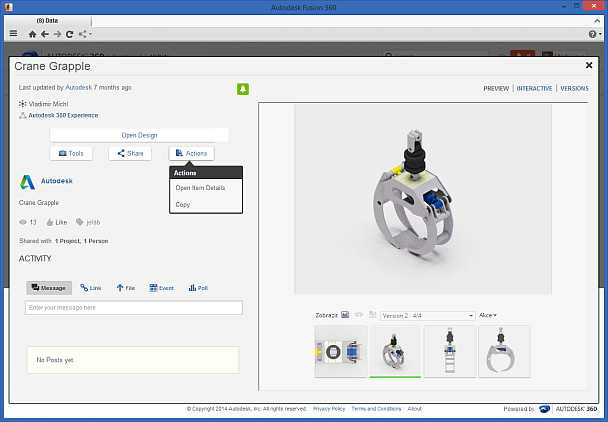Click the Share button

coord(130,153)
